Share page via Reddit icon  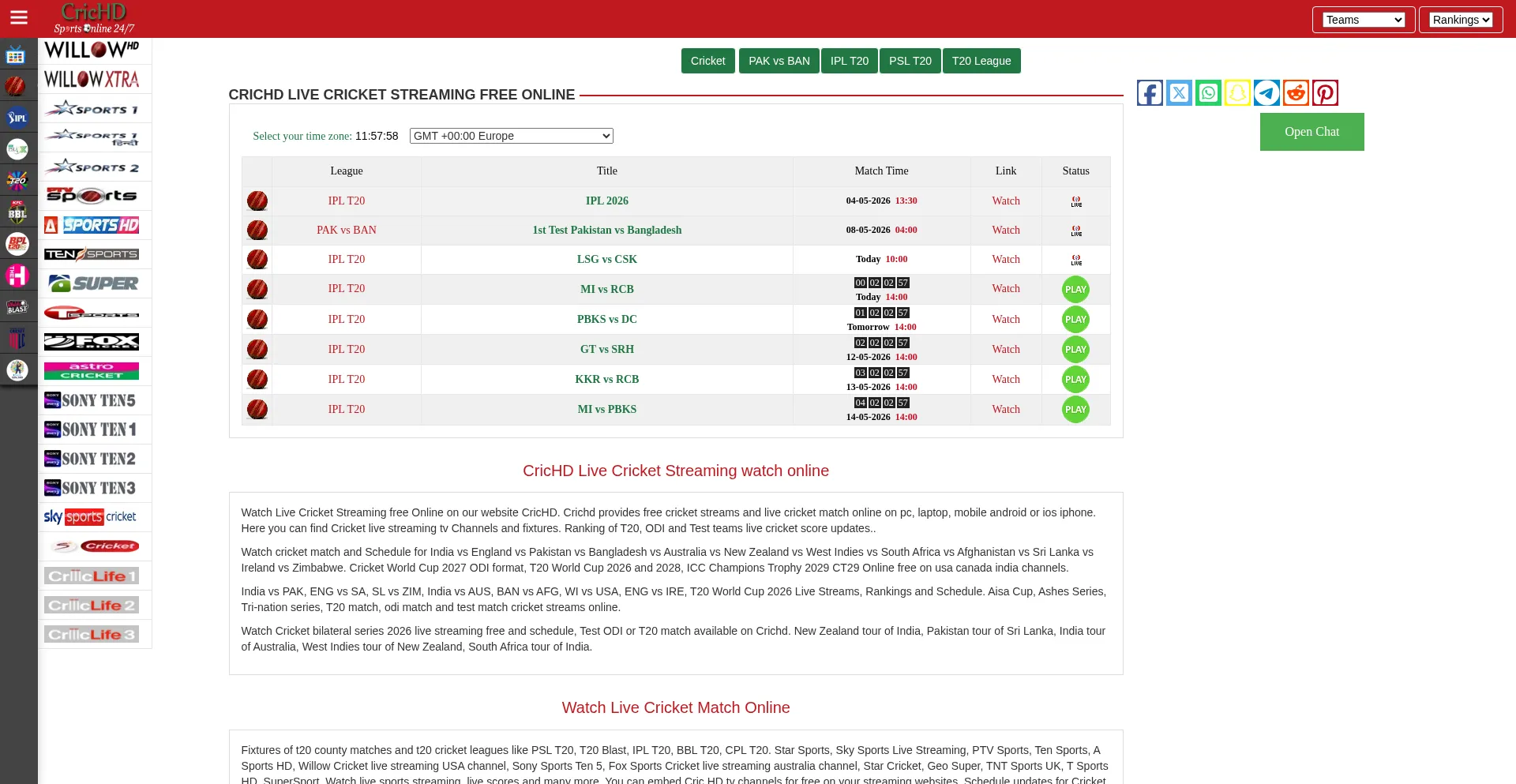(1296, 92)
